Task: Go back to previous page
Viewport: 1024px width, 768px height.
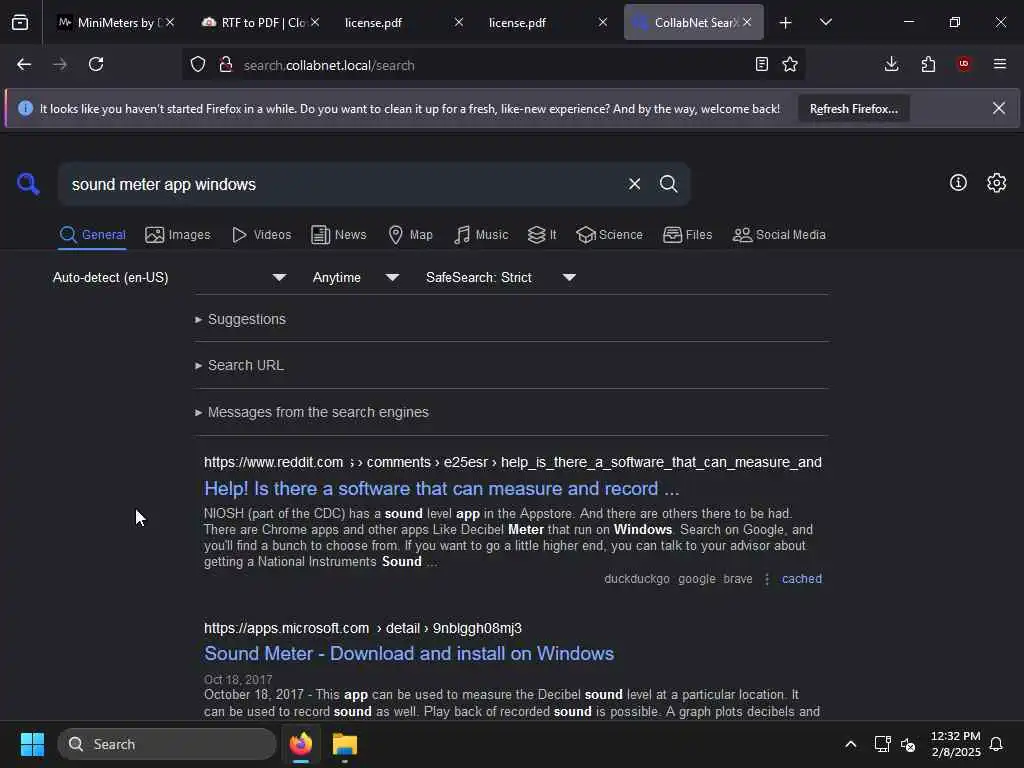Action: tap(24, 65)
